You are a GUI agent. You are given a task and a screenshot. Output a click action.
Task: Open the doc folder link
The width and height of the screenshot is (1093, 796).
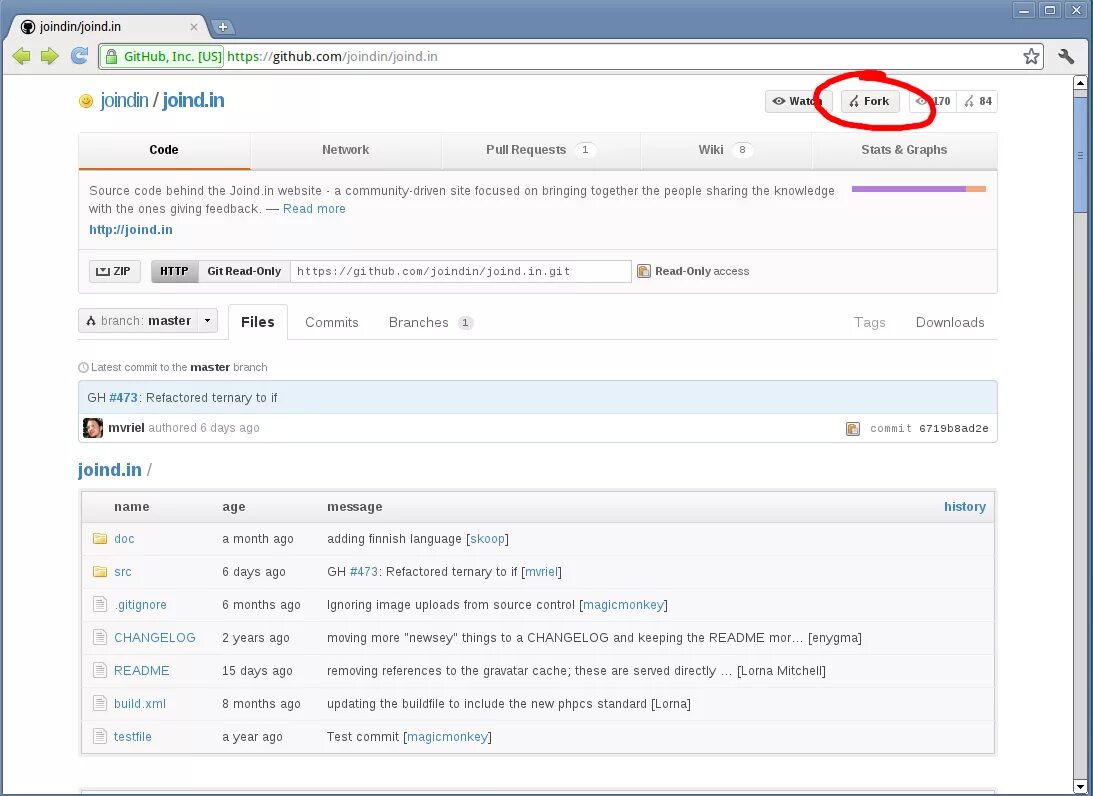[x=124, y=539]
